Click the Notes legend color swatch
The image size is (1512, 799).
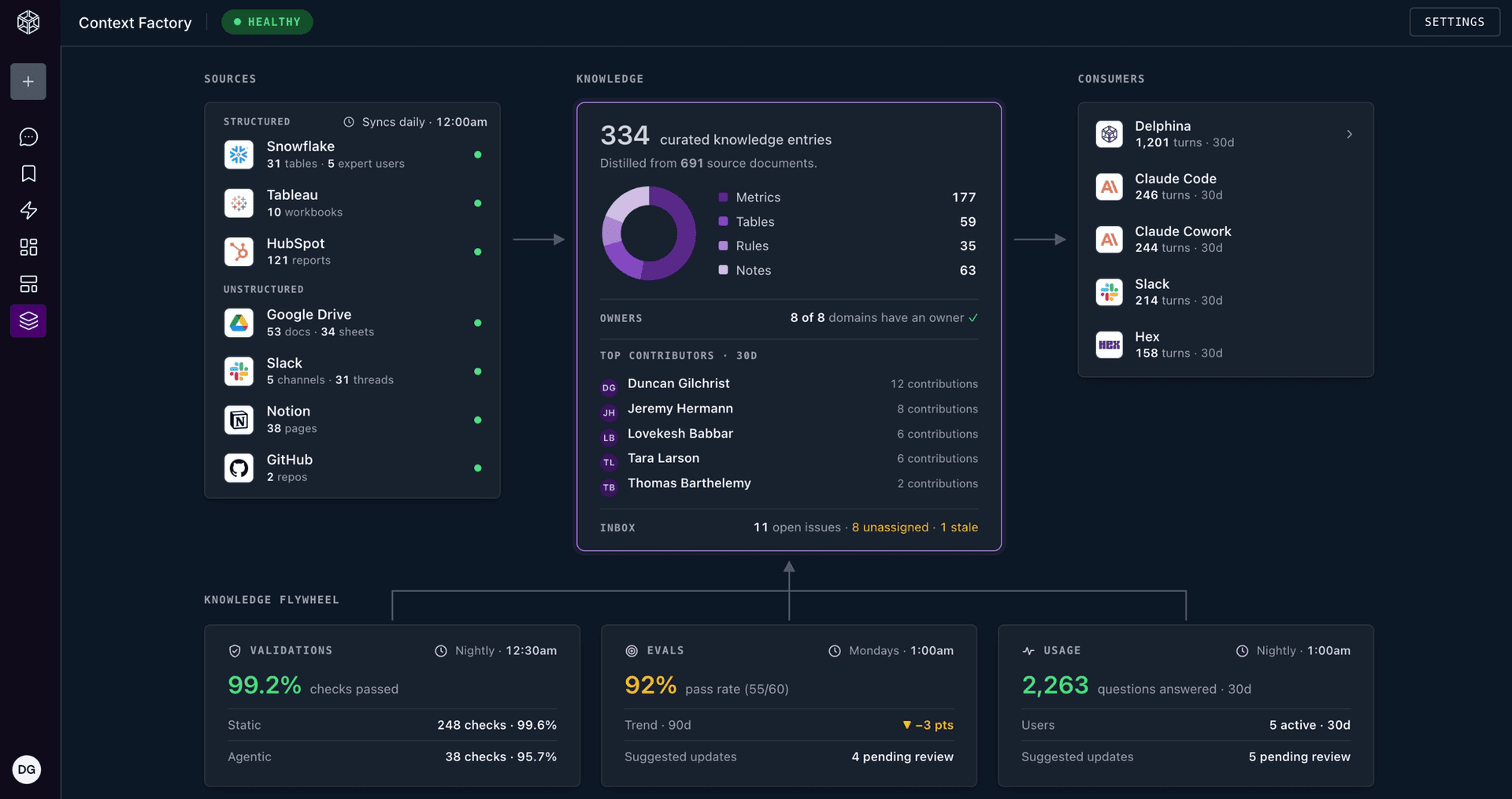[723, 270]
